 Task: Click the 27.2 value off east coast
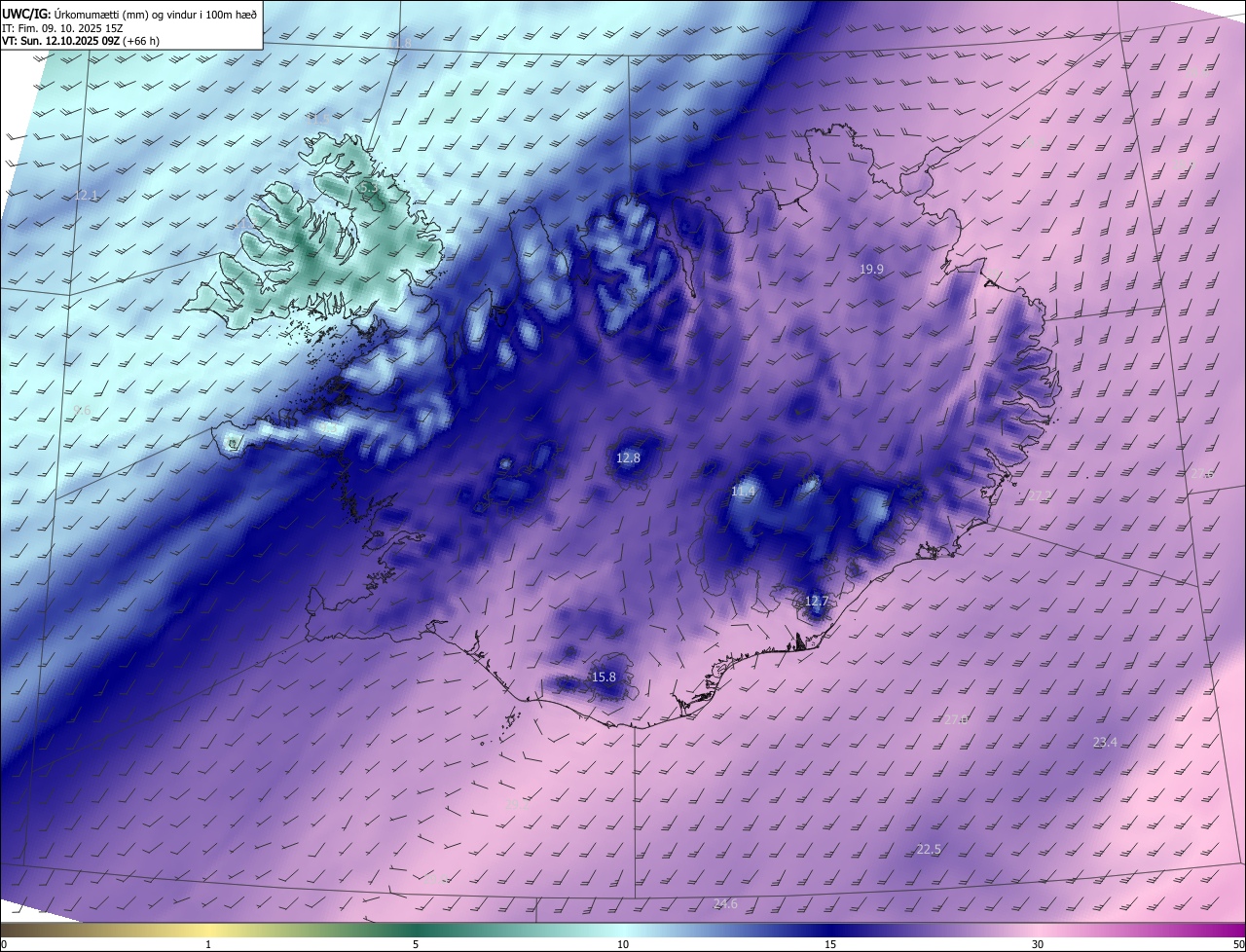point(1040,495)
